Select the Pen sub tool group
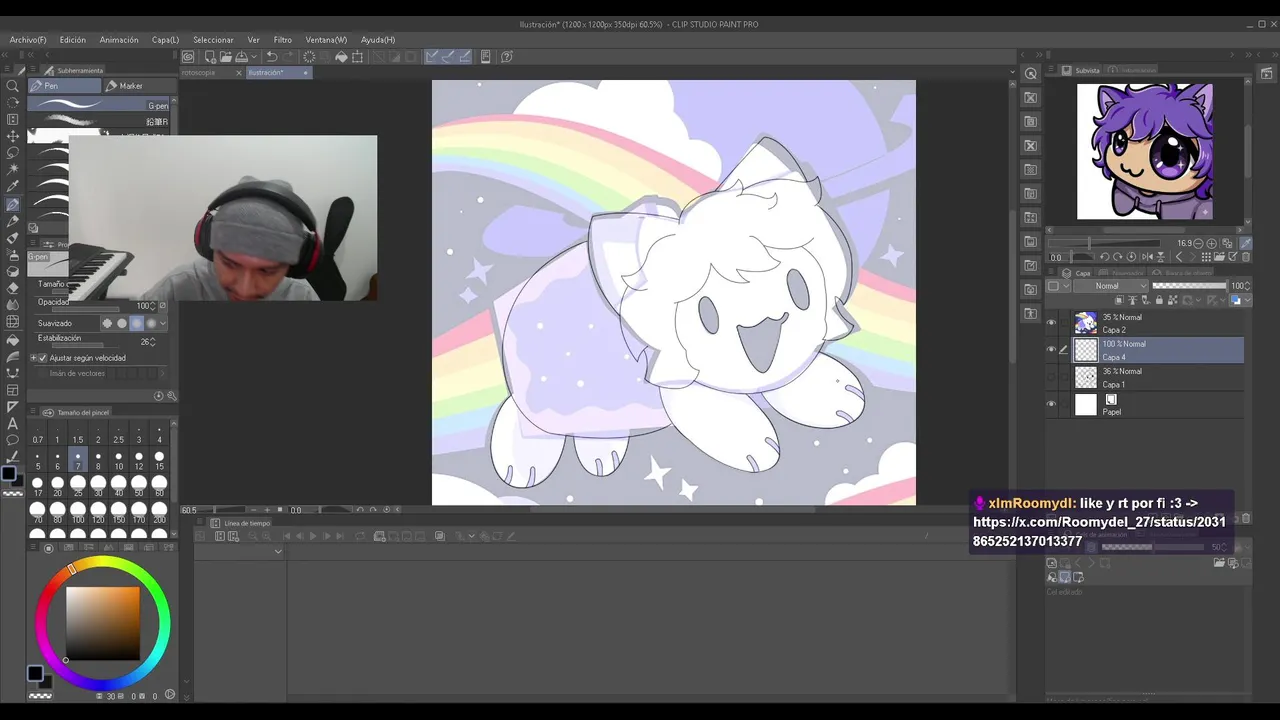This screenshot has width=1280, height=720. (x=64, y=86)
